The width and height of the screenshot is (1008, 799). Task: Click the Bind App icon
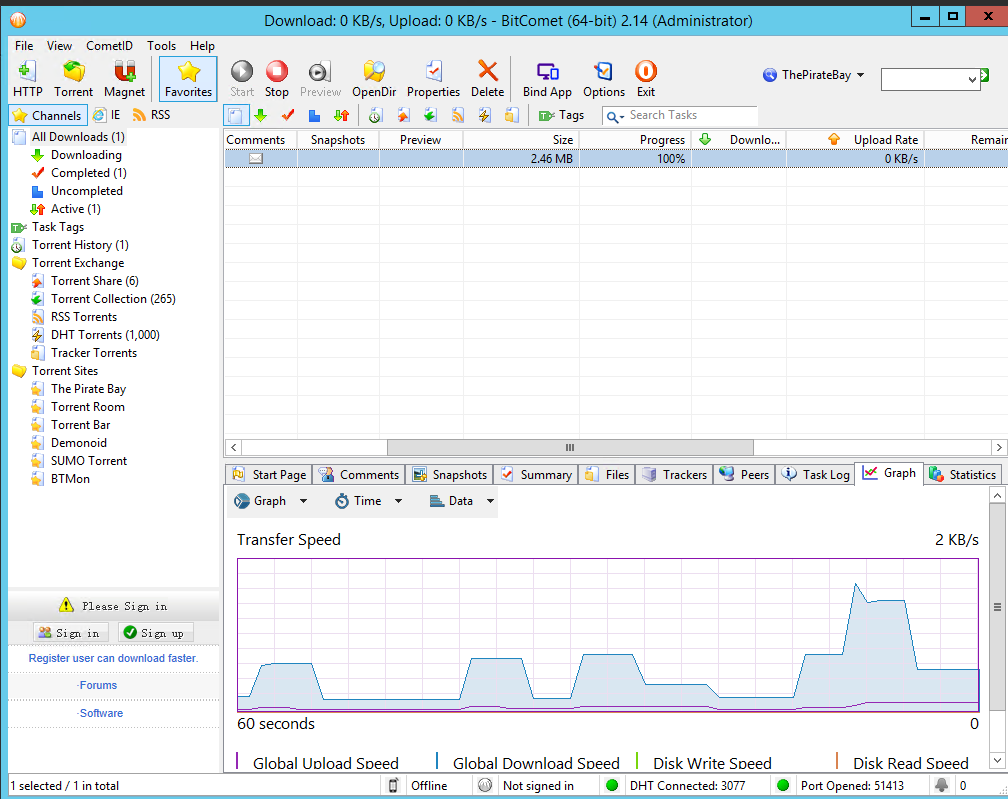pyautogui.click(x=547, y=79)
